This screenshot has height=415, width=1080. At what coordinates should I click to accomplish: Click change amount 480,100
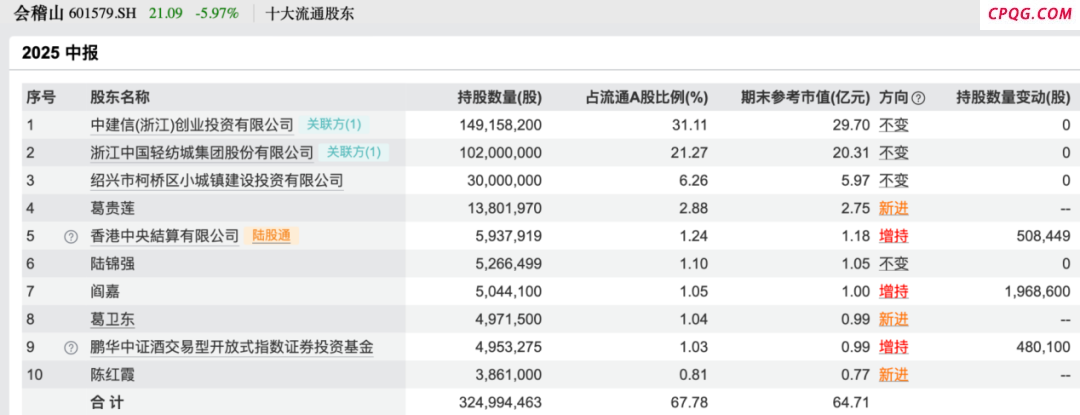point(1043,348)
